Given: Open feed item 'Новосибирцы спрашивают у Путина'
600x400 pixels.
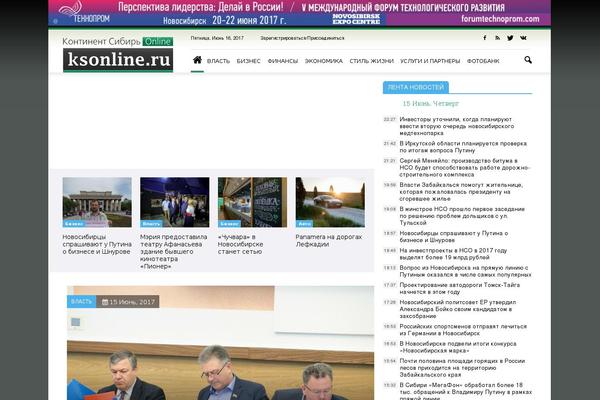Looking at the screenshot, I should pos(454,237).
